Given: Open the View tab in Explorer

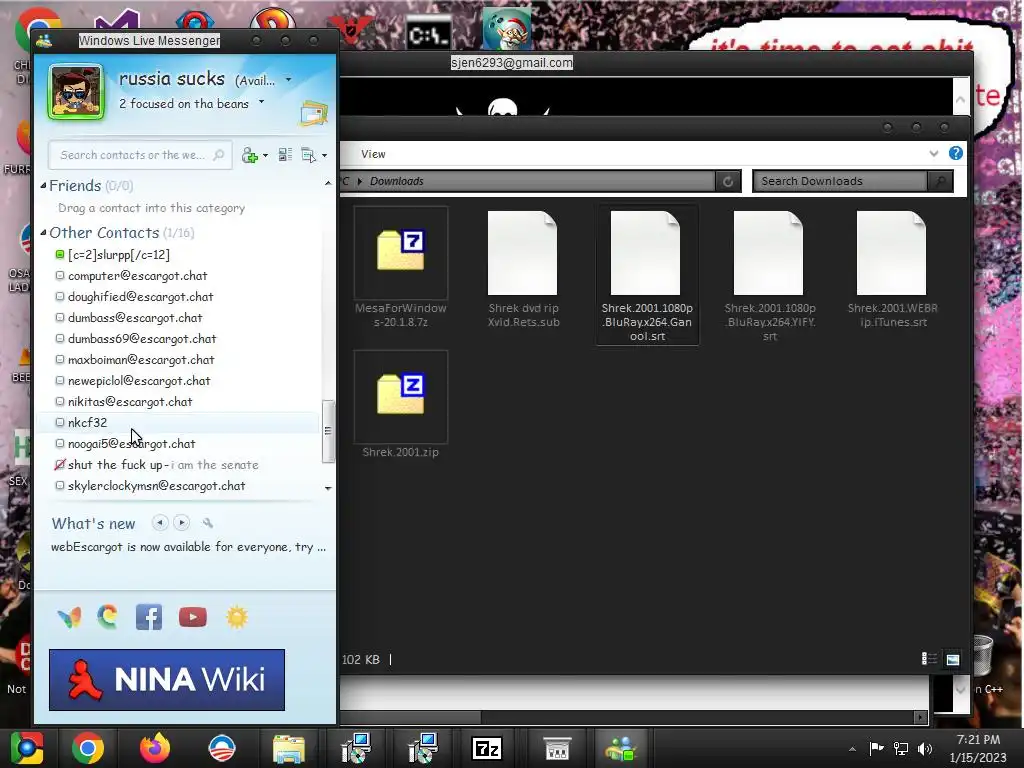Looking at the screenshot, I should click(374, 154).
